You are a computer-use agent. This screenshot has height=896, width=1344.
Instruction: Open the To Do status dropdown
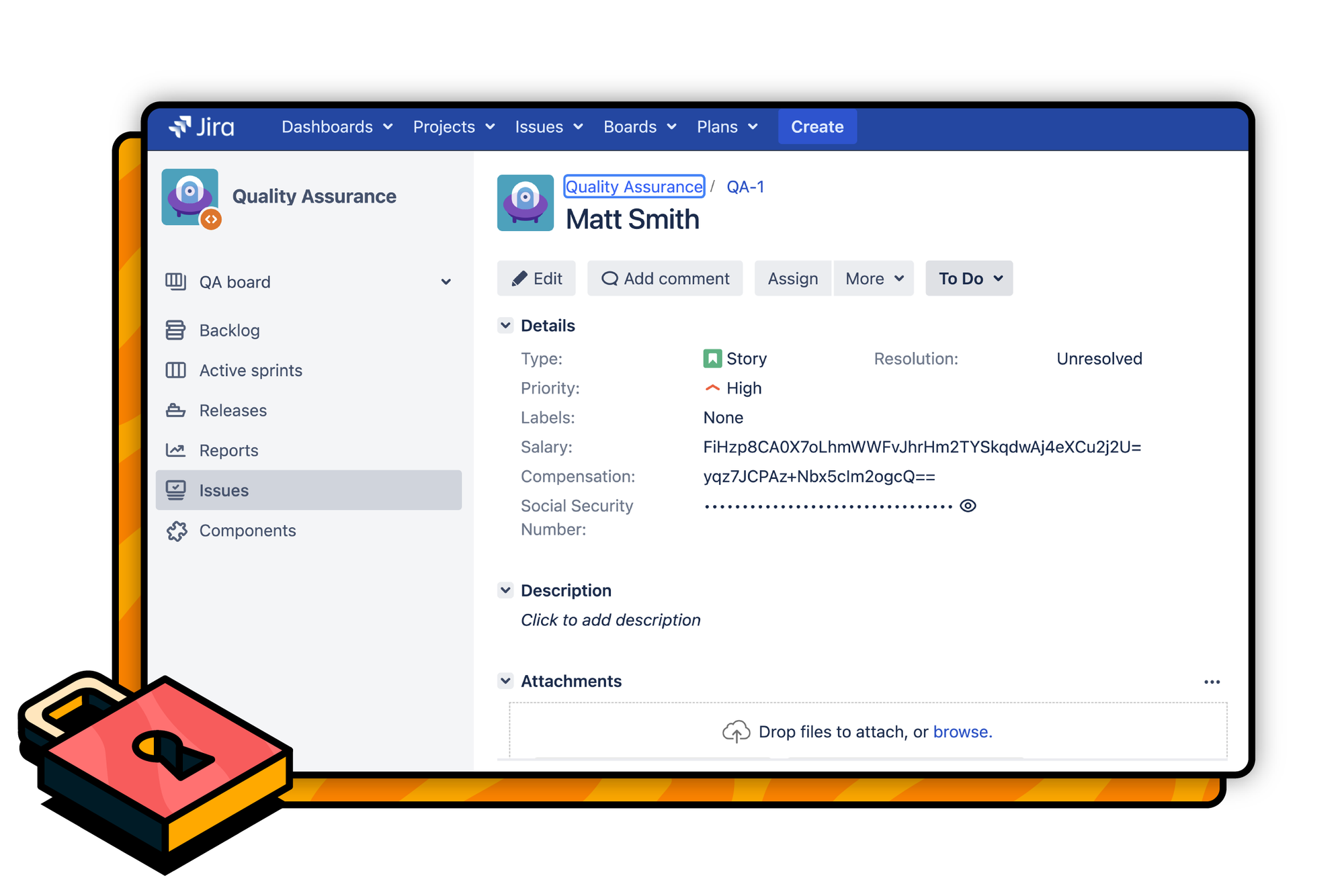click(x=968, y=279)
